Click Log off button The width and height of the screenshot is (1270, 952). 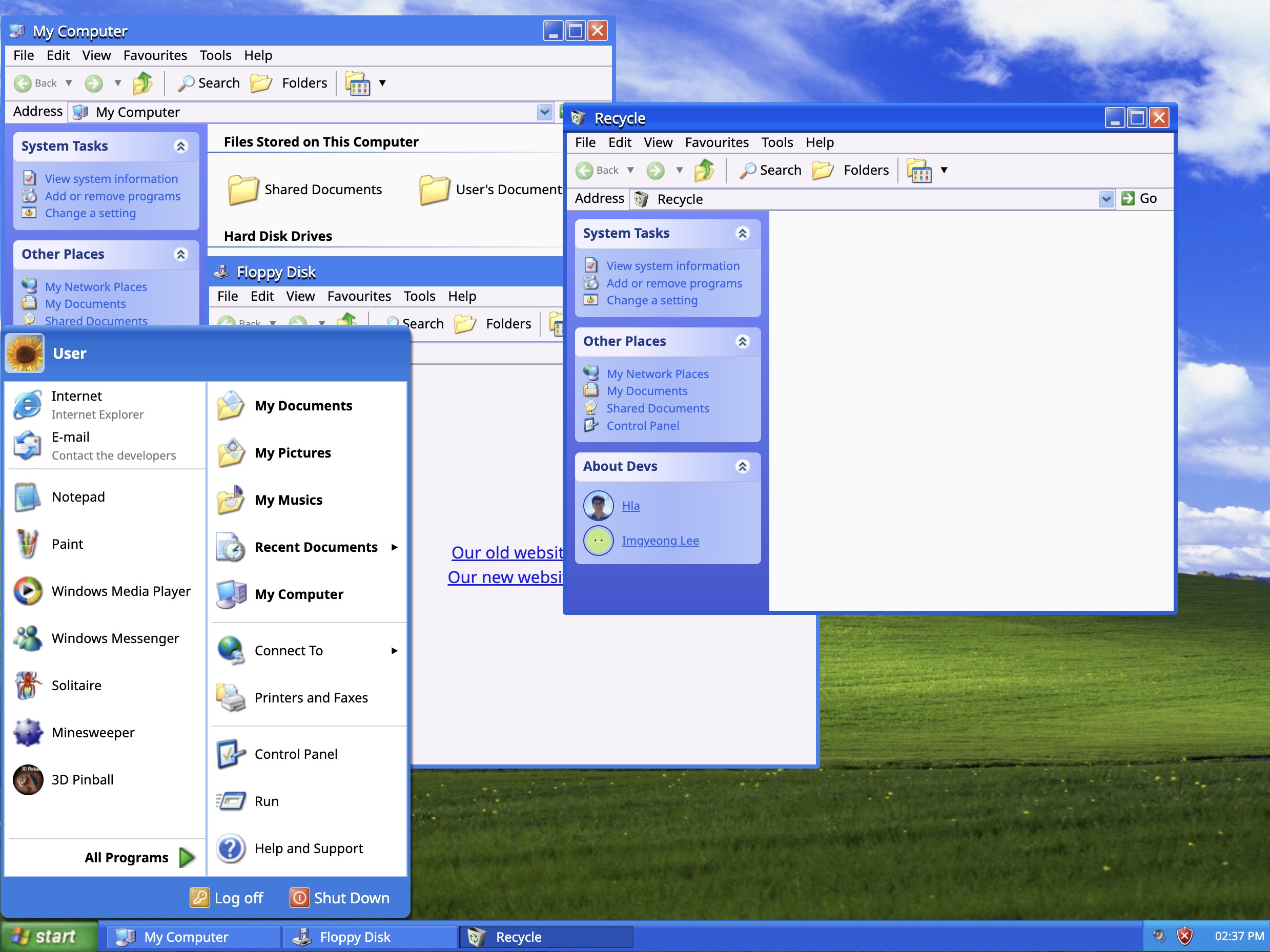[227, 898]
